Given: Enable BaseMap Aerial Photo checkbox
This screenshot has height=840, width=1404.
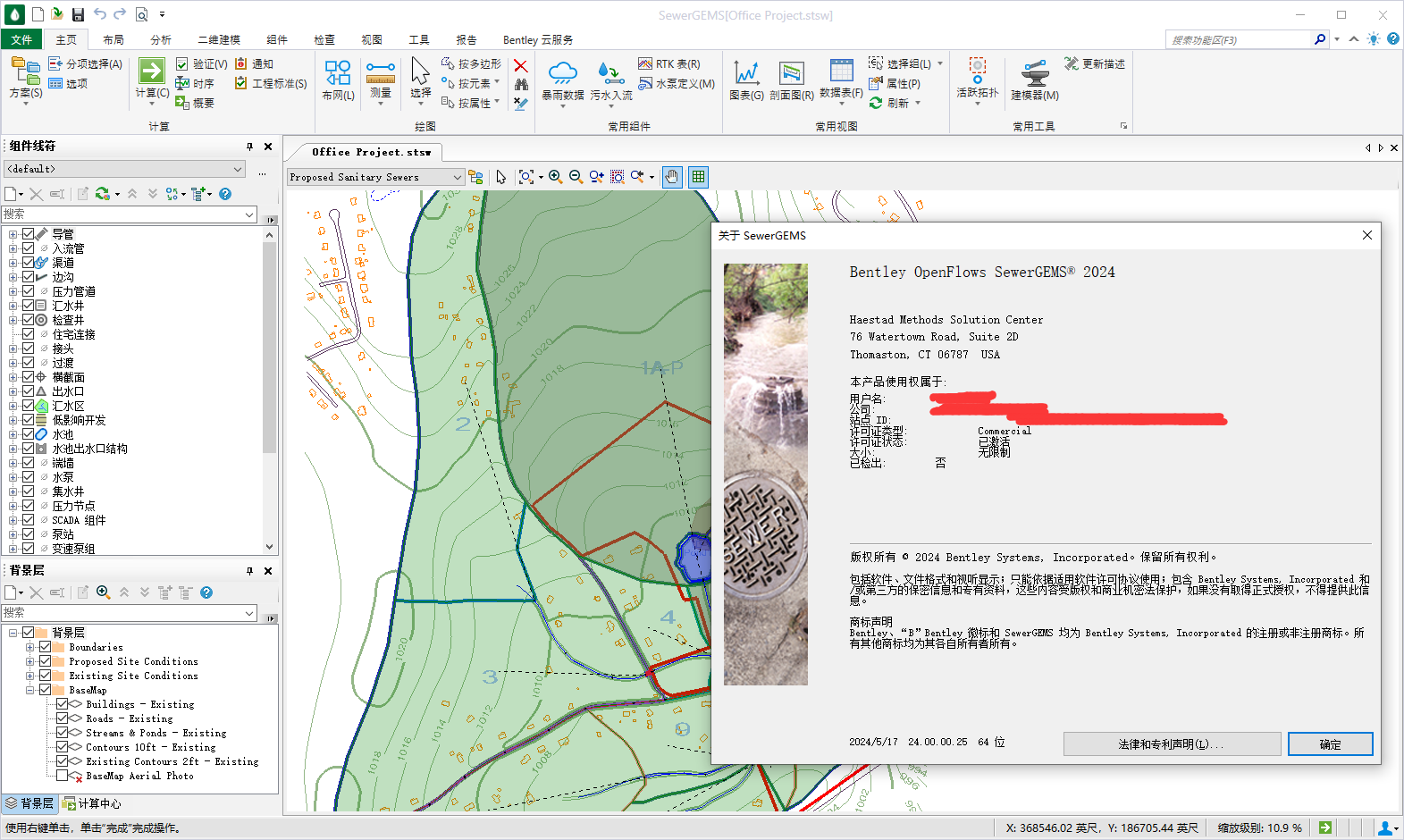Looking at the screenshot, I should click(x=63, y=776).
